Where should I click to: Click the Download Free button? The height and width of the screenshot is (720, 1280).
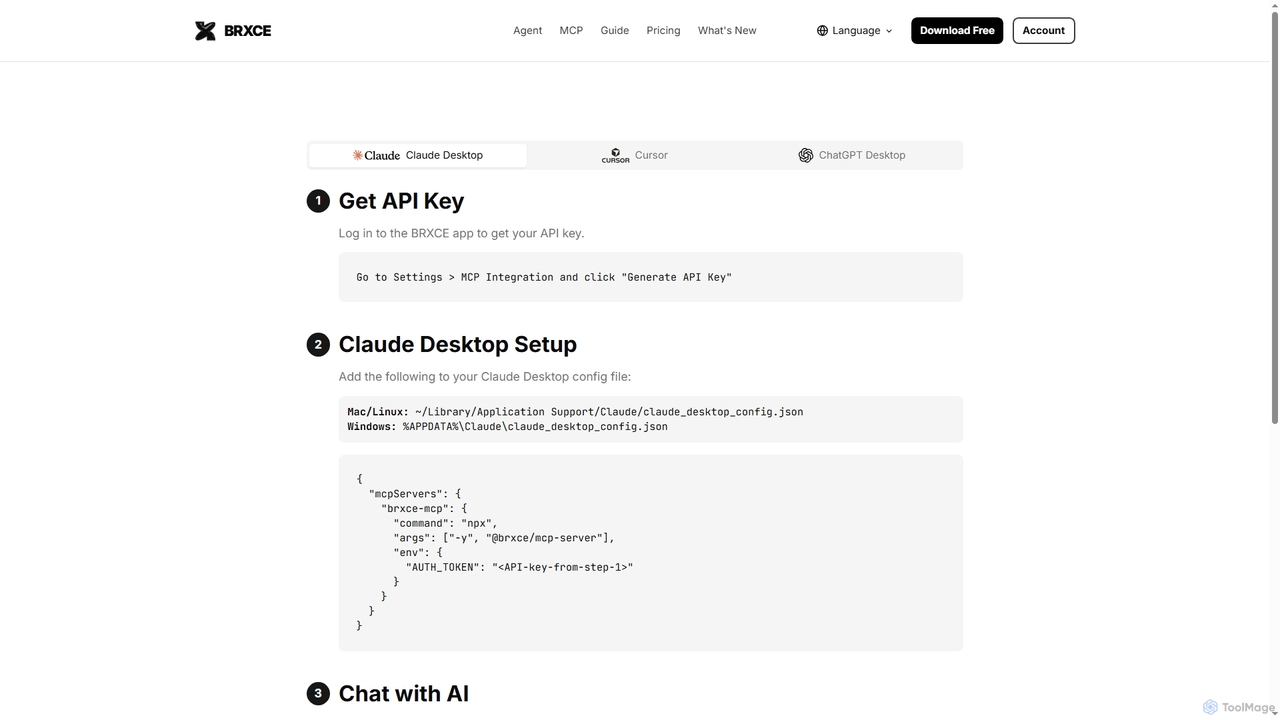point(957,31)
